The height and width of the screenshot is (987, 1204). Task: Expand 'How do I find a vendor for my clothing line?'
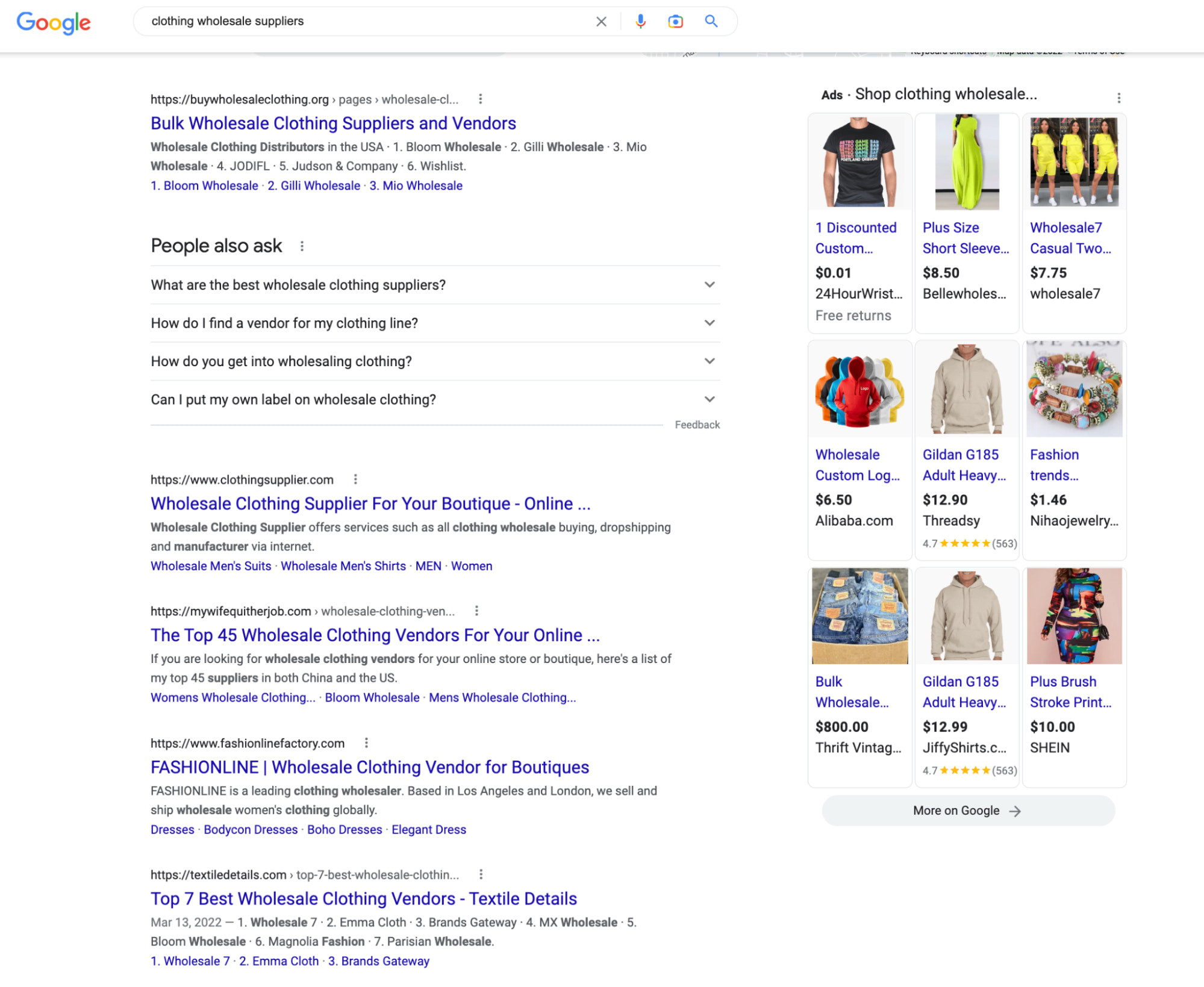pos(710,323)
